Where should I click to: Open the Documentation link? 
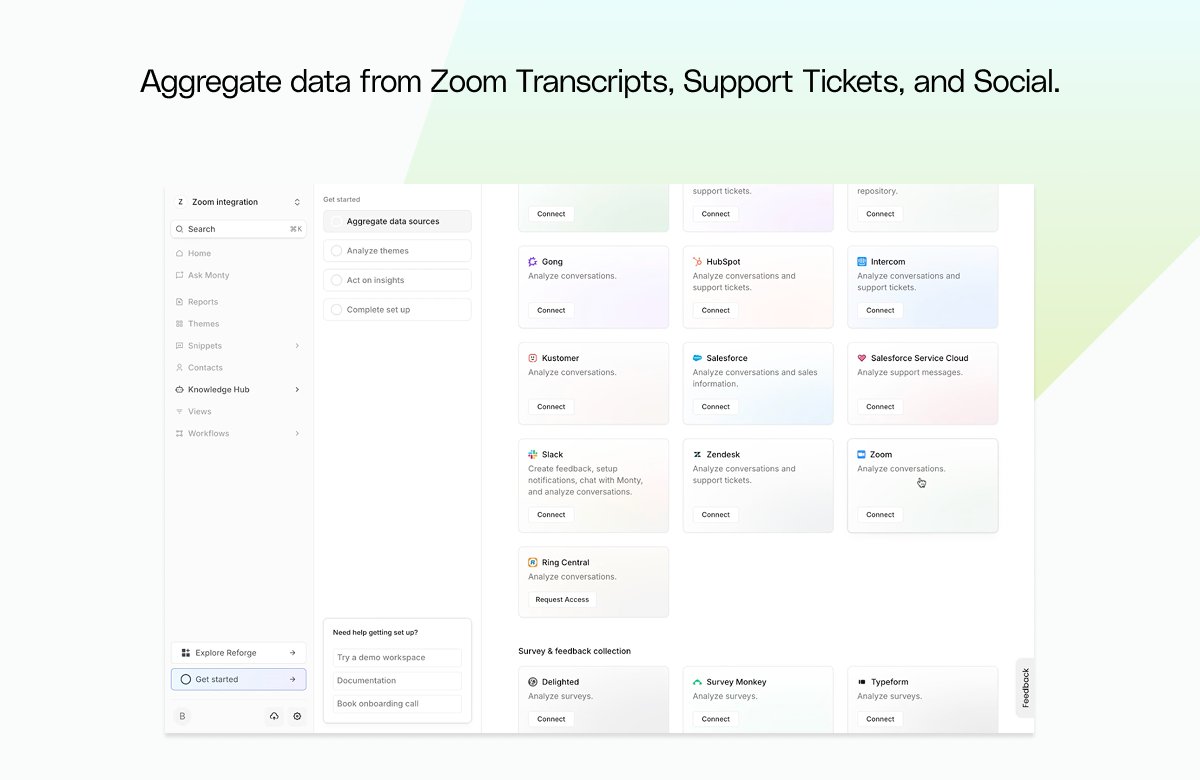click(x=397, y=681)
